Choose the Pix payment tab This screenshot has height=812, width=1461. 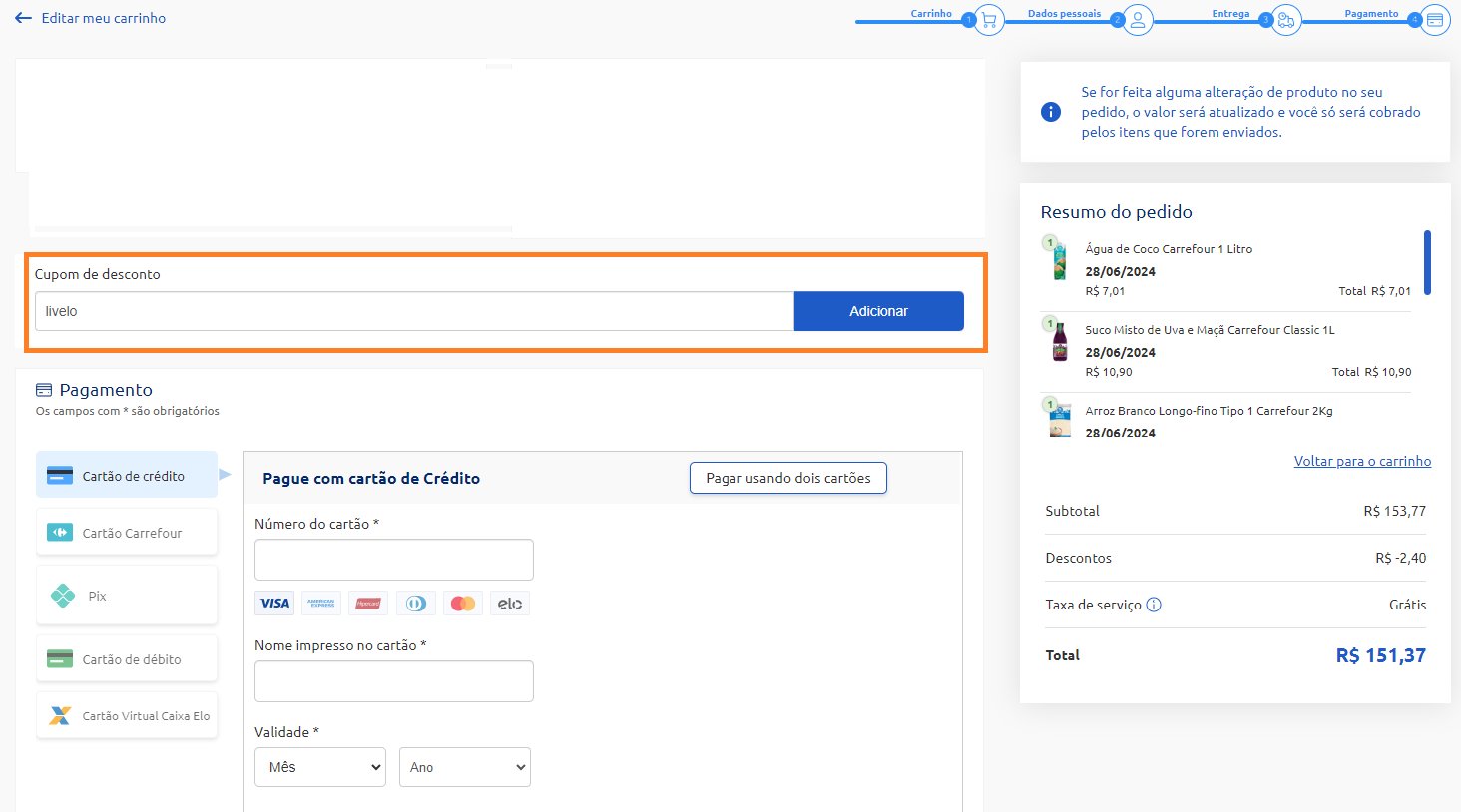(127, 596)
